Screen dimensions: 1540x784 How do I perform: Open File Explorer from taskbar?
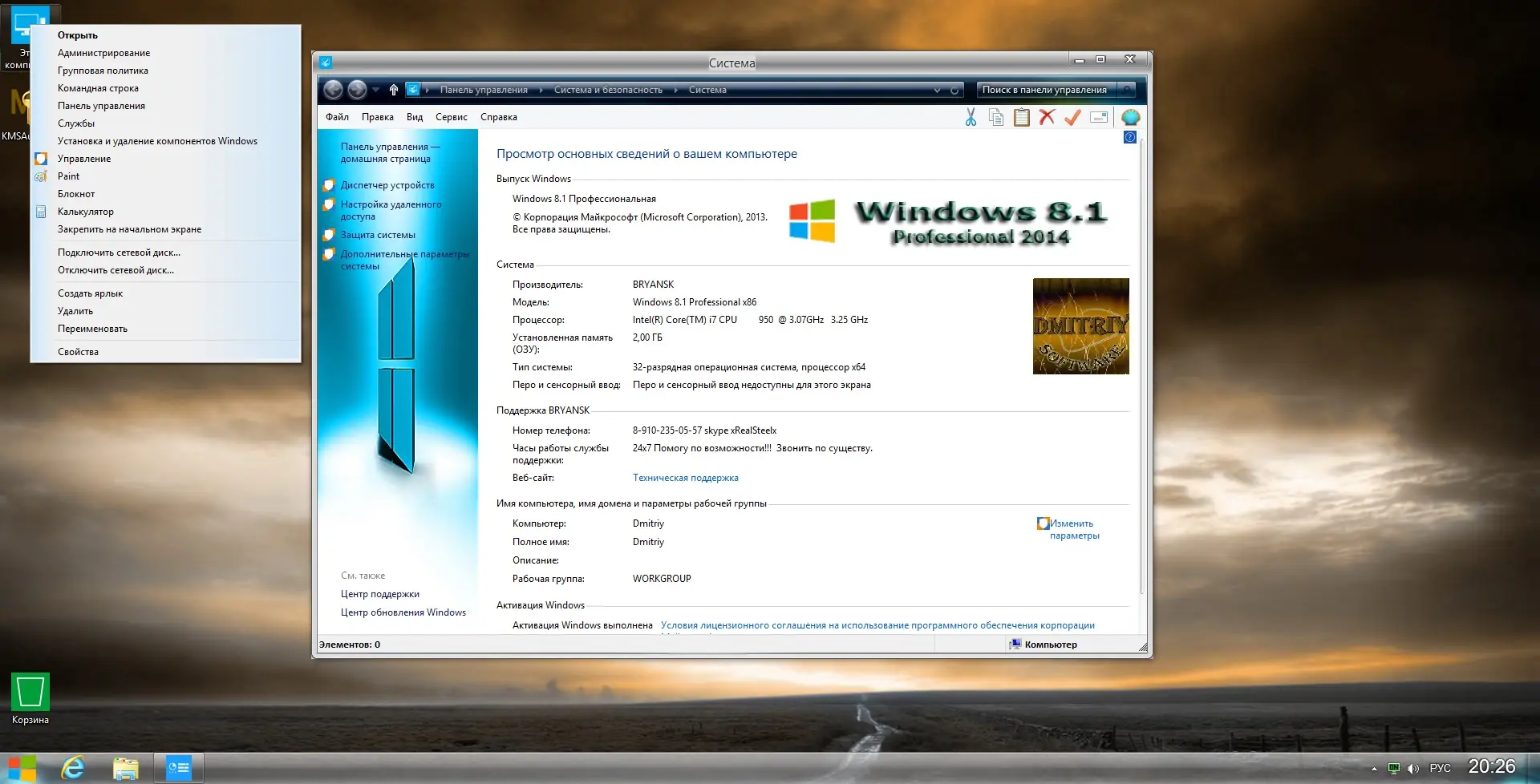(x=125, y=768)
